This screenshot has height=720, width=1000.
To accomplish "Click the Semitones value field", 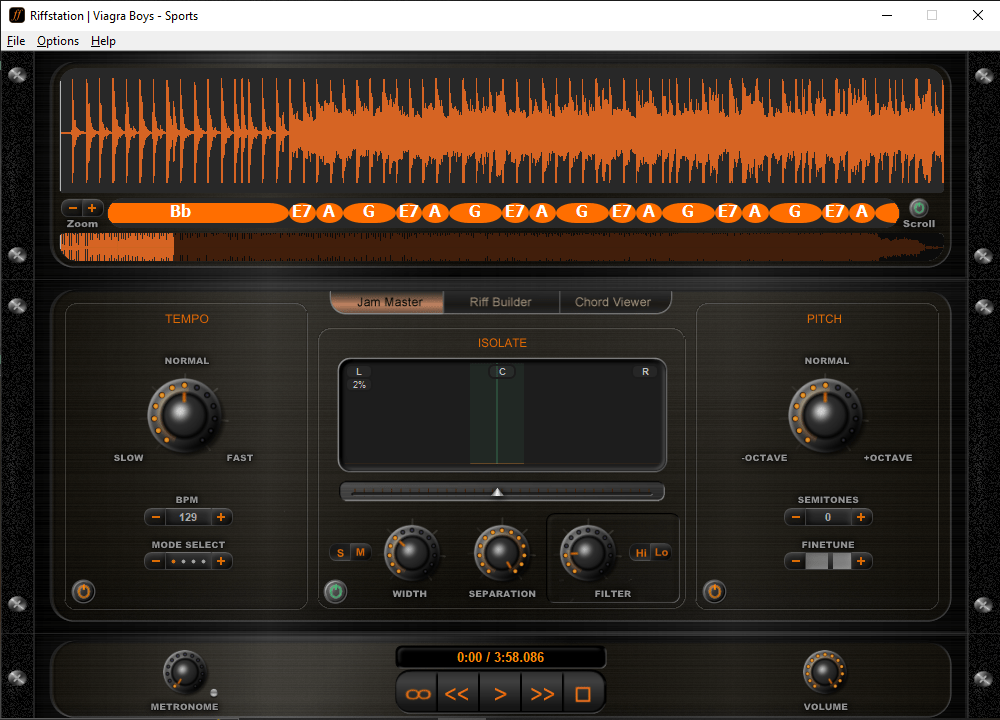I will pos(828,517).
